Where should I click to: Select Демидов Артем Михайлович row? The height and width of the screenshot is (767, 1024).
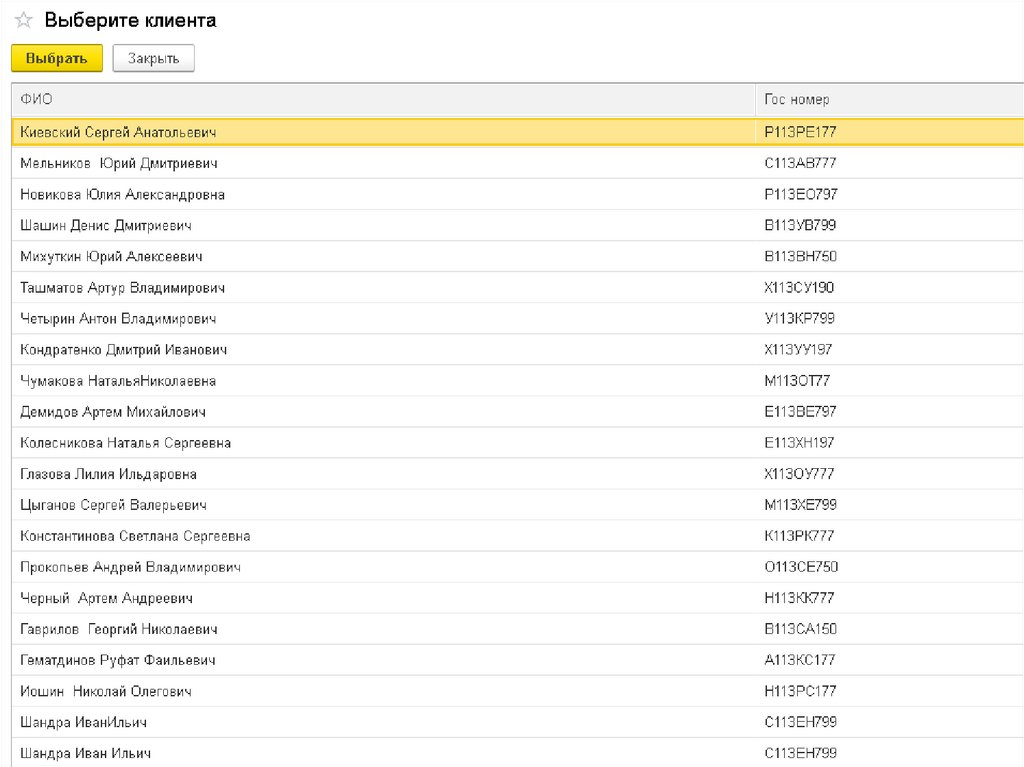[x=113, y=412]
